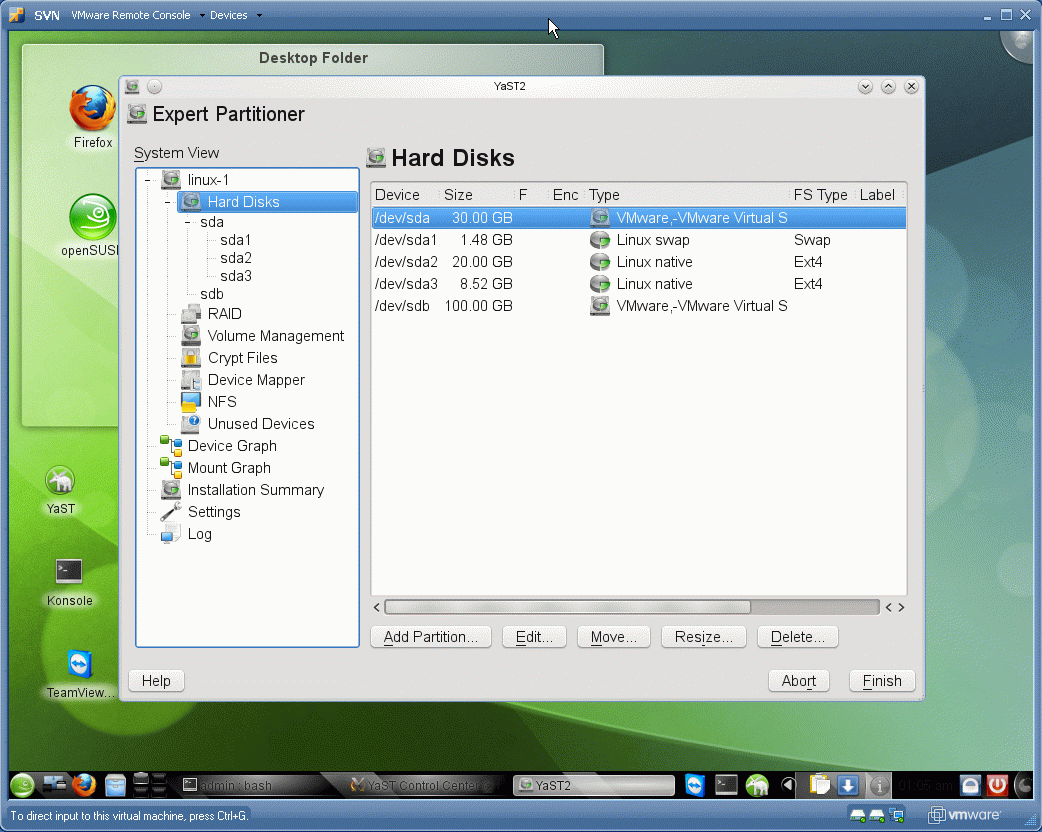Viewport: 1042px width, 832px height.
Task: Open the clipboard tray icon
Action: [819, 785]
